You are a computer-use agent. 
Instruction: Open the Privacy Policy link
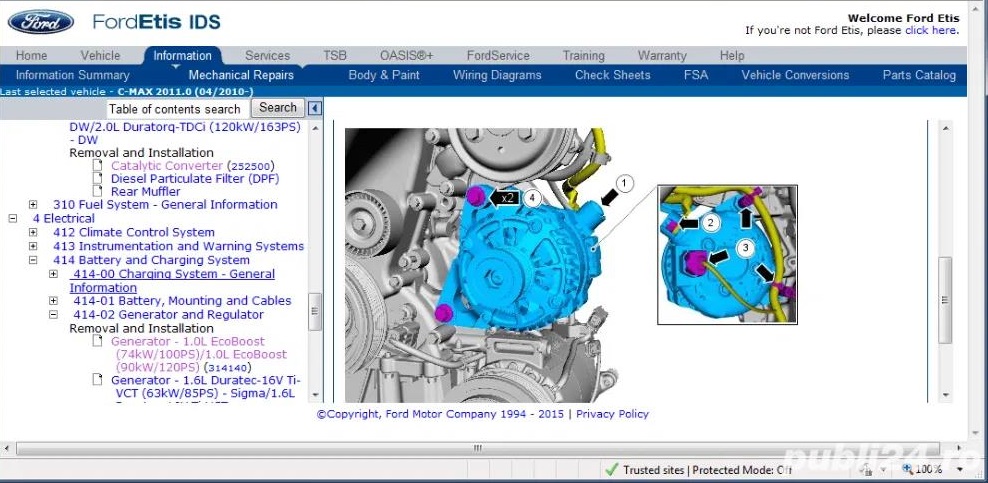coord(612,414)
